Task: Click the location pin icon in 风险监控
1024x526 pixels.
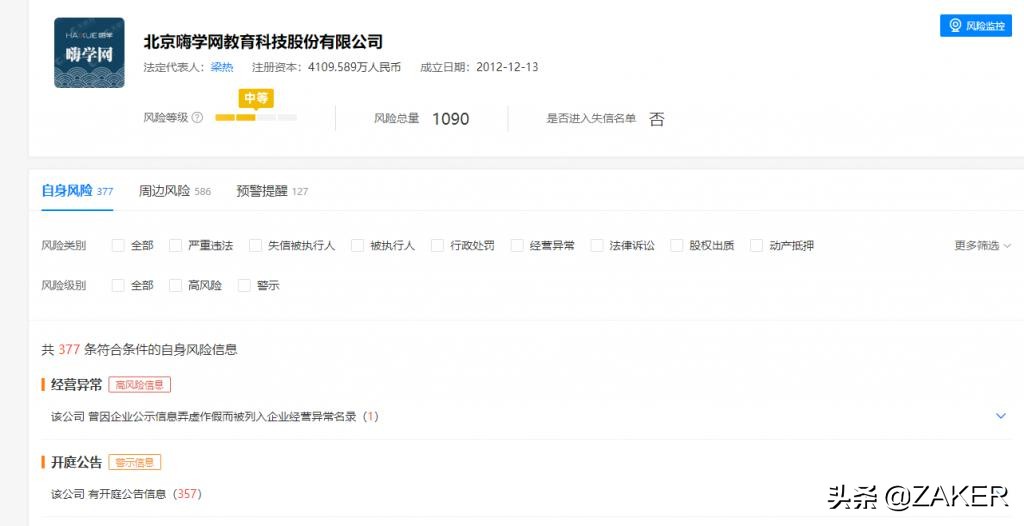Action: click(x=955, y=25)
